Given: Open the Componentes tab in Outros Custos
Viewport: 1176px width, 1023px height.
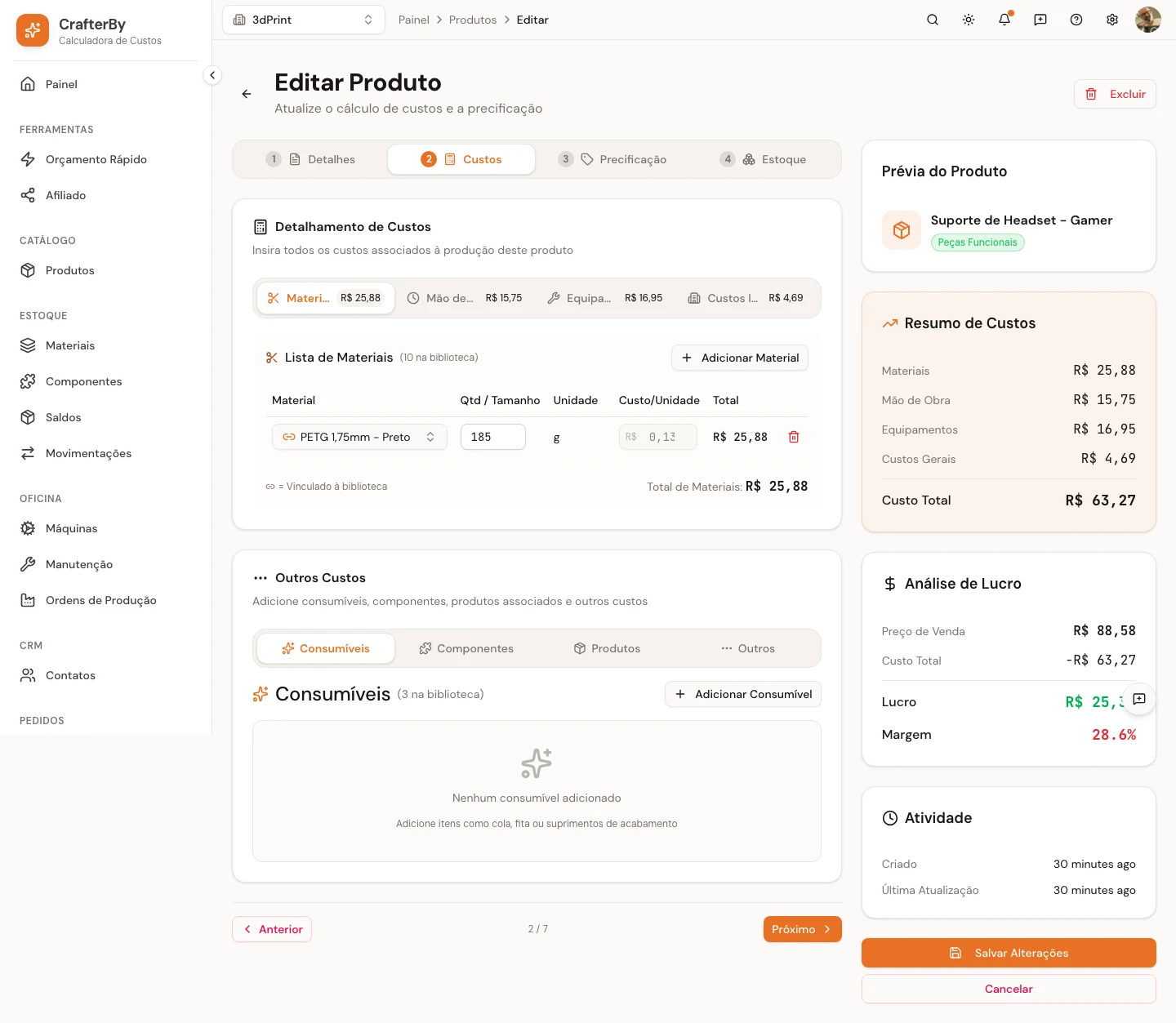Looking at the screenshot, I should [x=466, y=648].
